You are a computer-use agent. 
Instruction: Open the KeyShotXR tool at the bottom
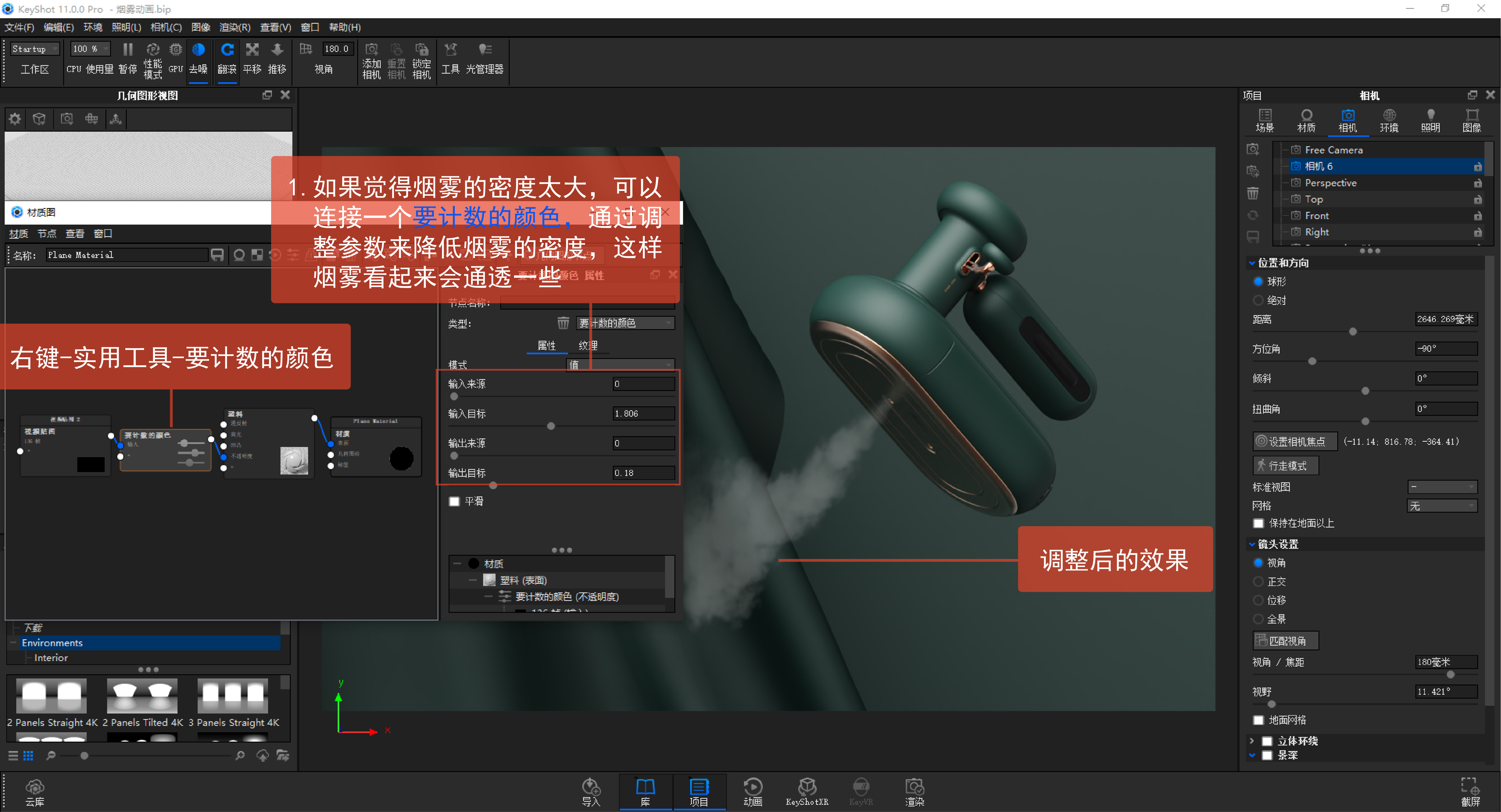click(807, 790)
